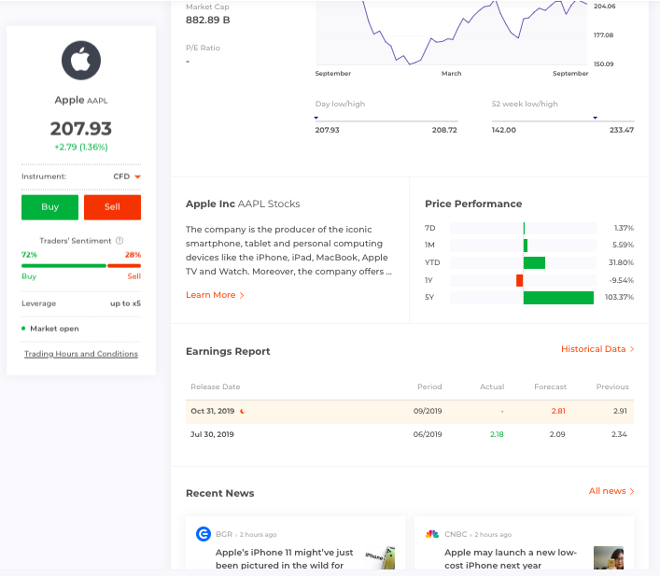Click the 208.72 day high value

tap(444, 130)
